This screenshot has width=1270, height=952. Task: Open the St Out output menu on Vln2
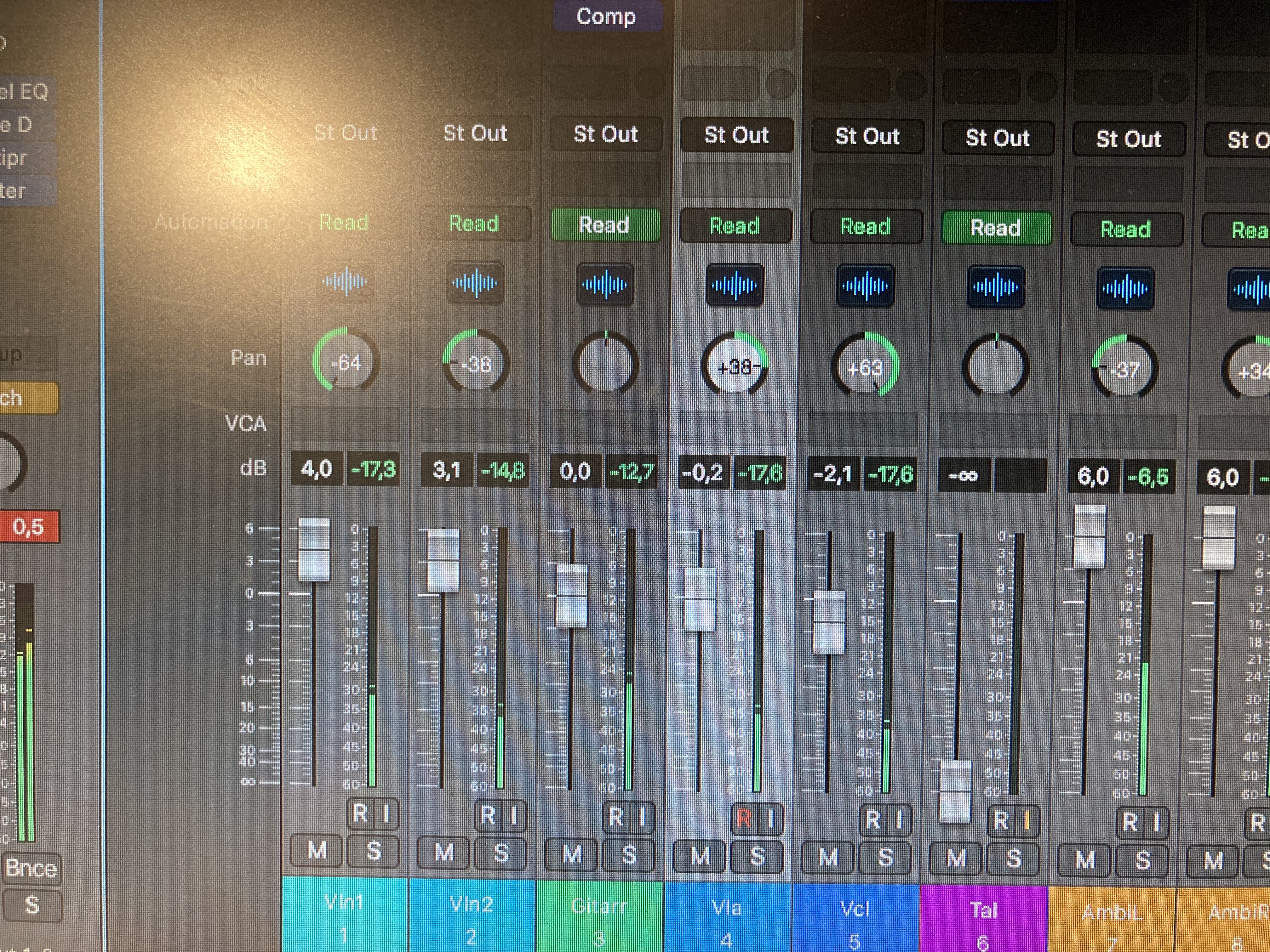pyautogui.click(x=475, y=133)
